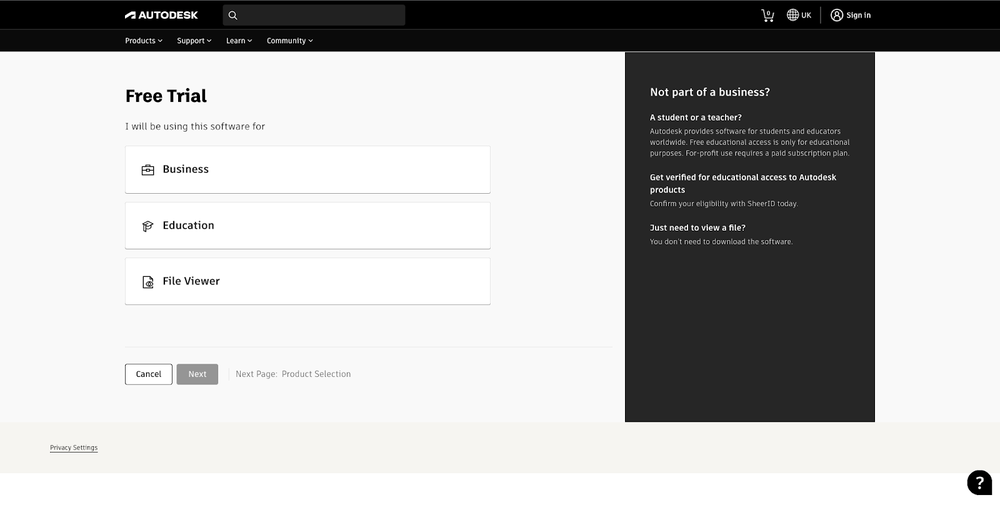Open the Privacy Settings link
This screenshot has height=505, width=1000.
[74, 448]
